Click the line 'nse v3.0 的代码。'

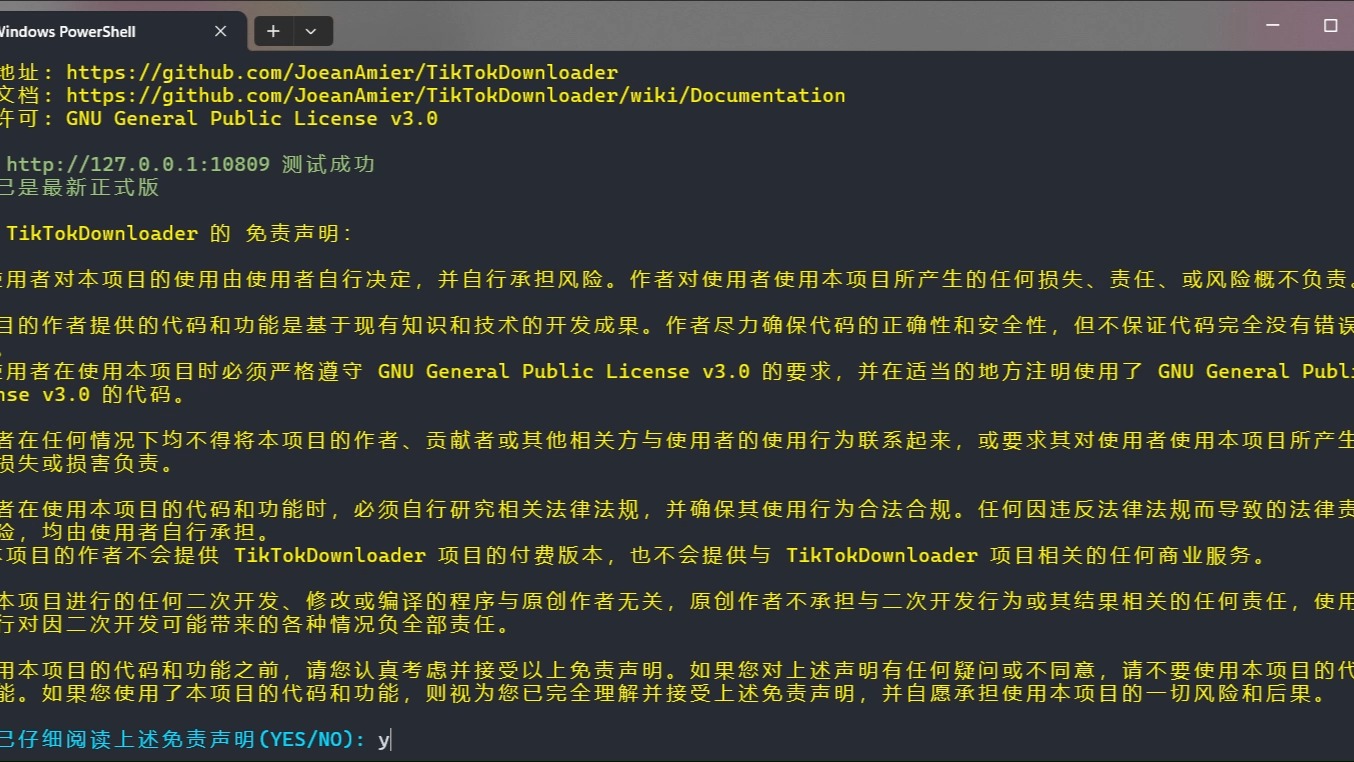pyautogui.click(x=93, y=394)
